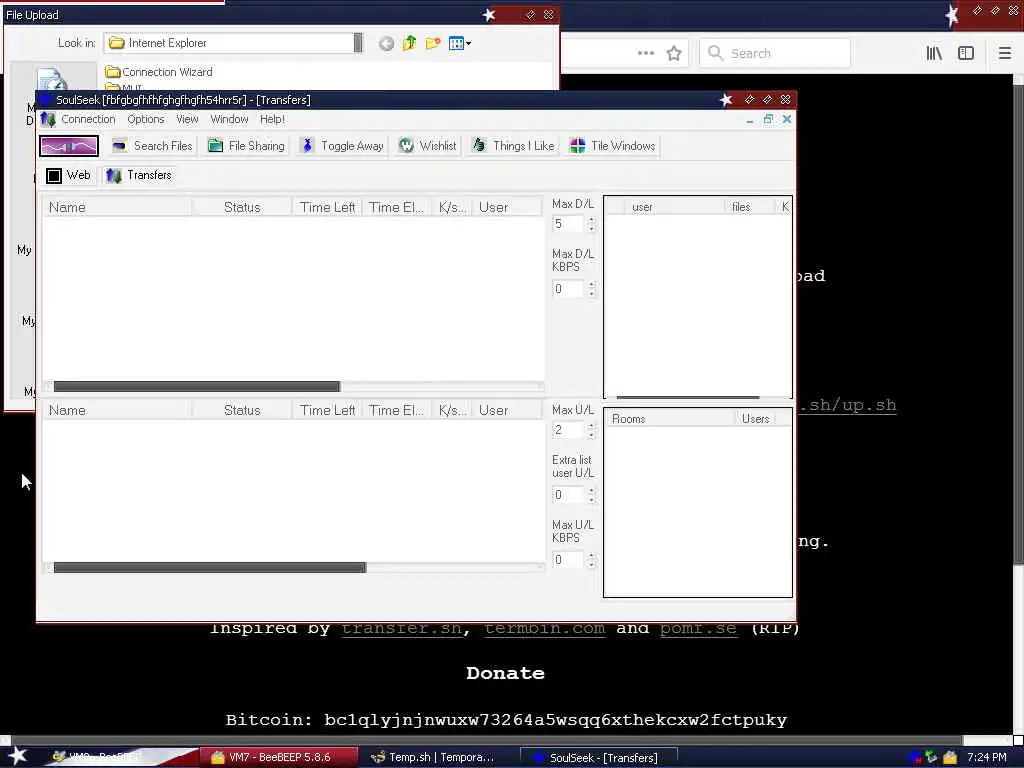Restore the inner Transfers child window
The height and width of the screenshot is (768, 1024).
point(768,119)
